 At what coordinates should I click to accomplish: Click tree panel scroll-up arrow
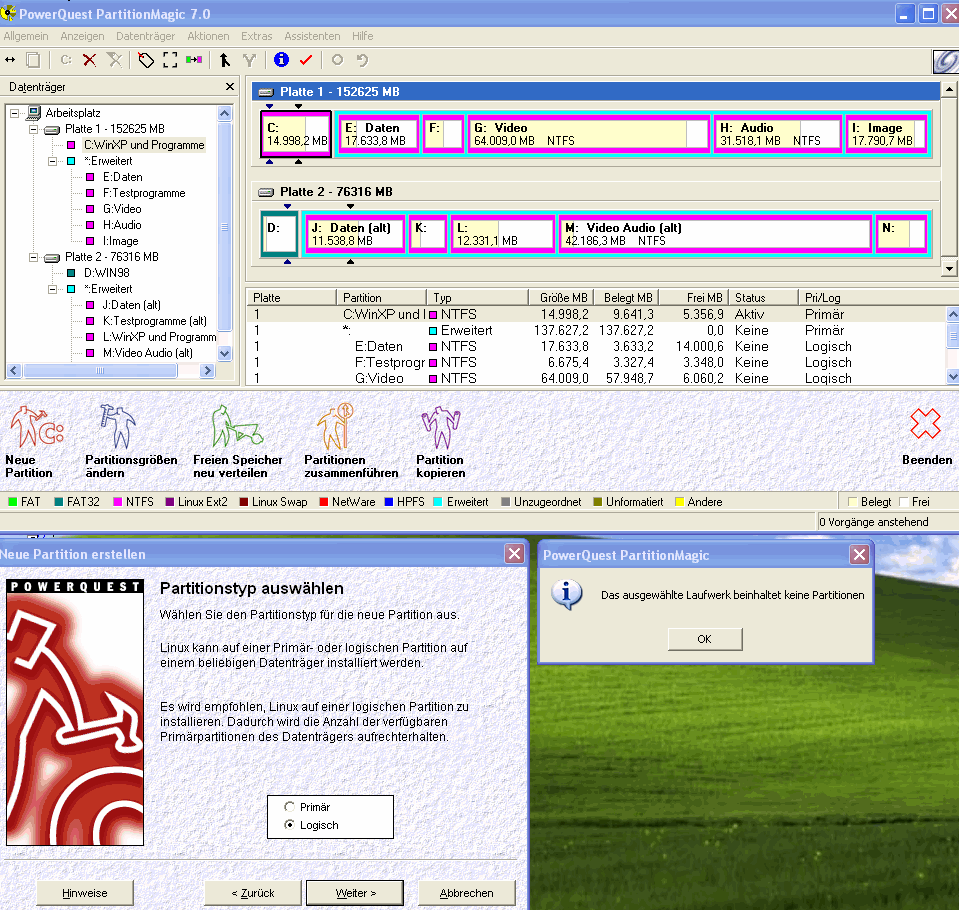[x=224, y=114]
